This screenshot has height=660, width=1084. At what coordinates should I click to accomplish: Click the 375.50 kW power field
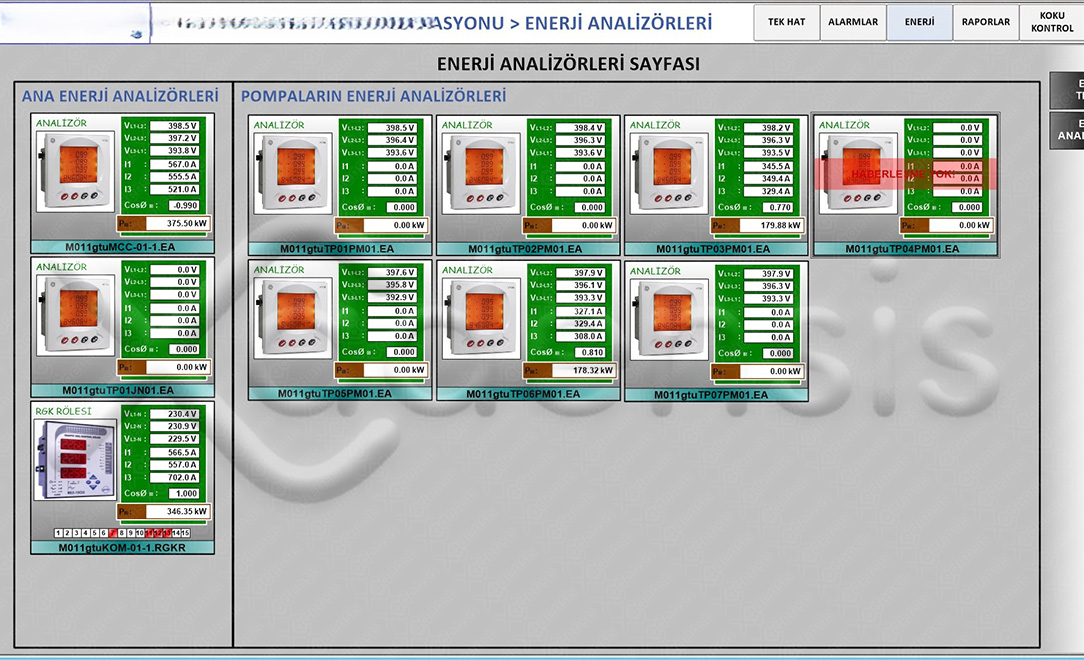coord(177,224)
